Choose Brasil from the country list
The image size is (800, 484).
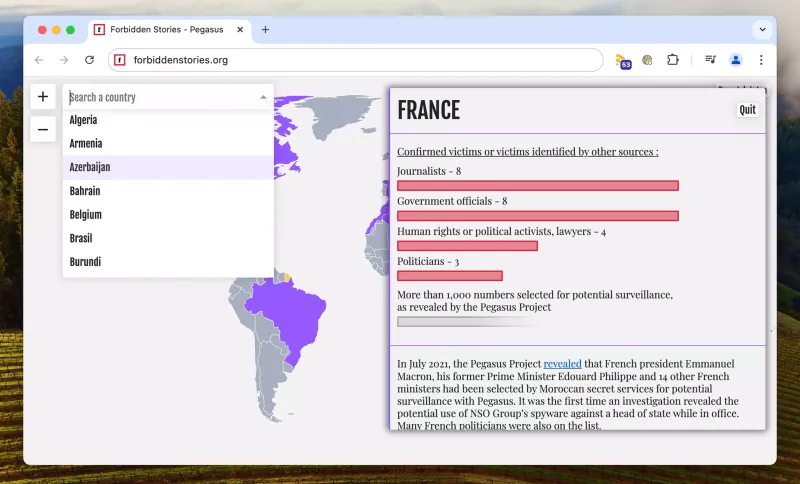[168, 238]
